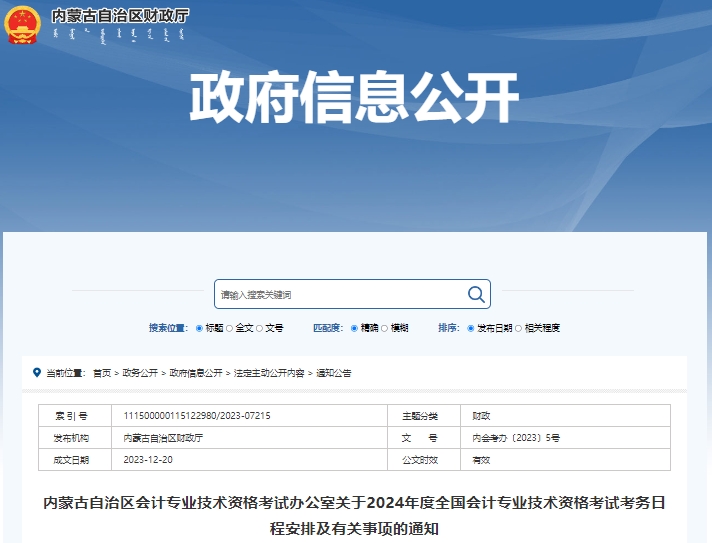
Task: Click the 政府信息公开 banner heading
Action: tap(355, 99)
